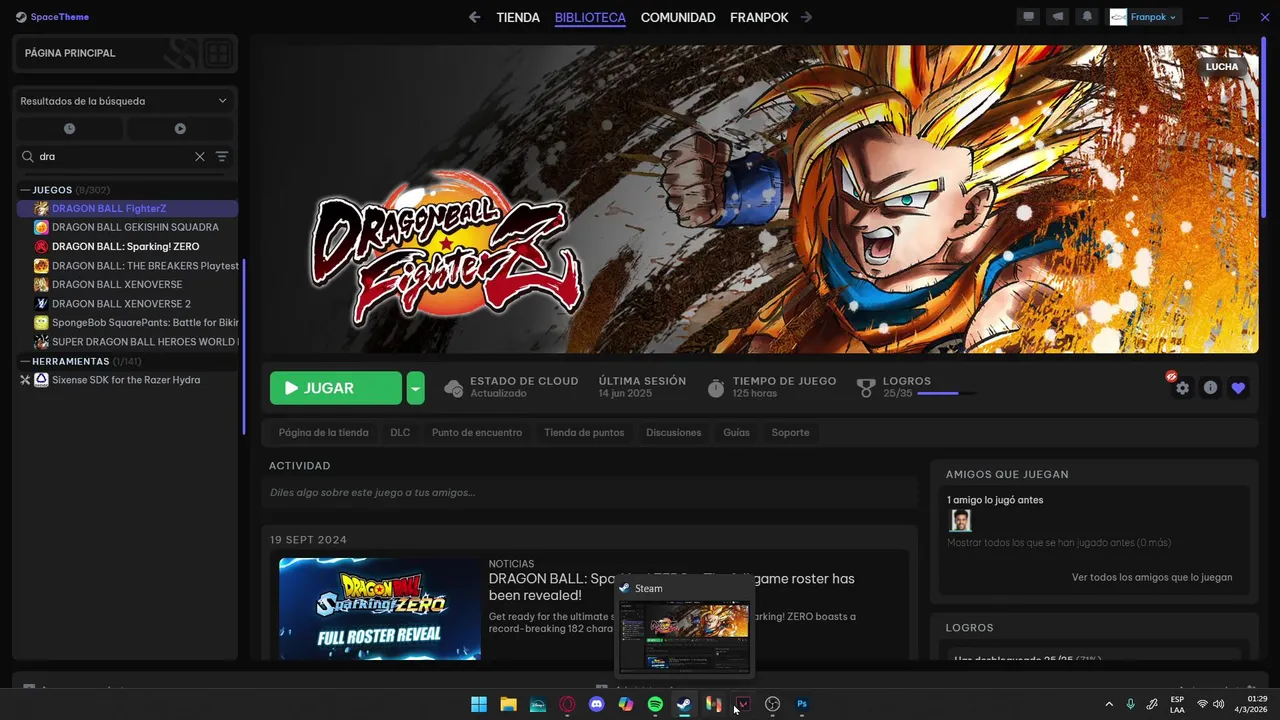The image size is (1280, 720).
Task: Click 'Mostrar todos los que se han jugado antes'
Action: 1059,543
